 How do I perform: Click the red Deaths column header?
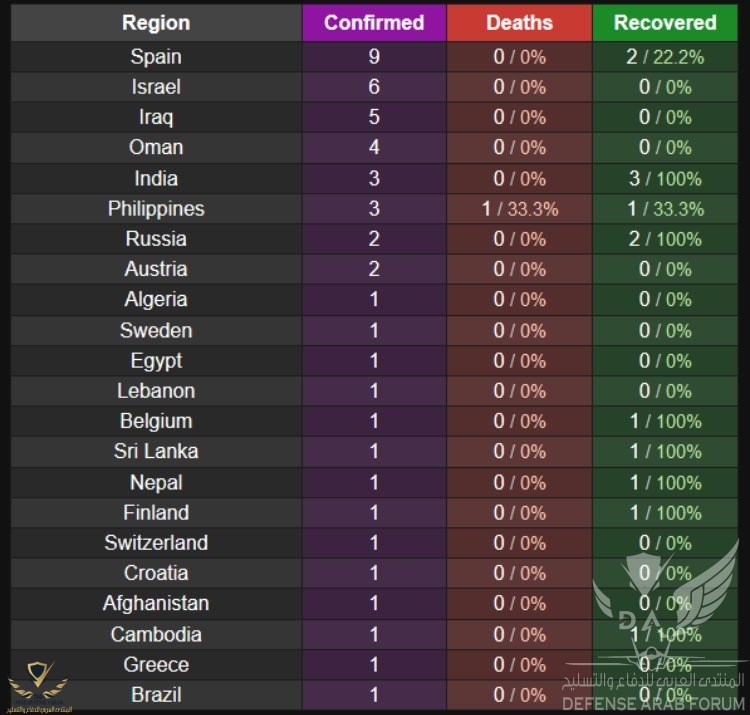pos(519,23)
